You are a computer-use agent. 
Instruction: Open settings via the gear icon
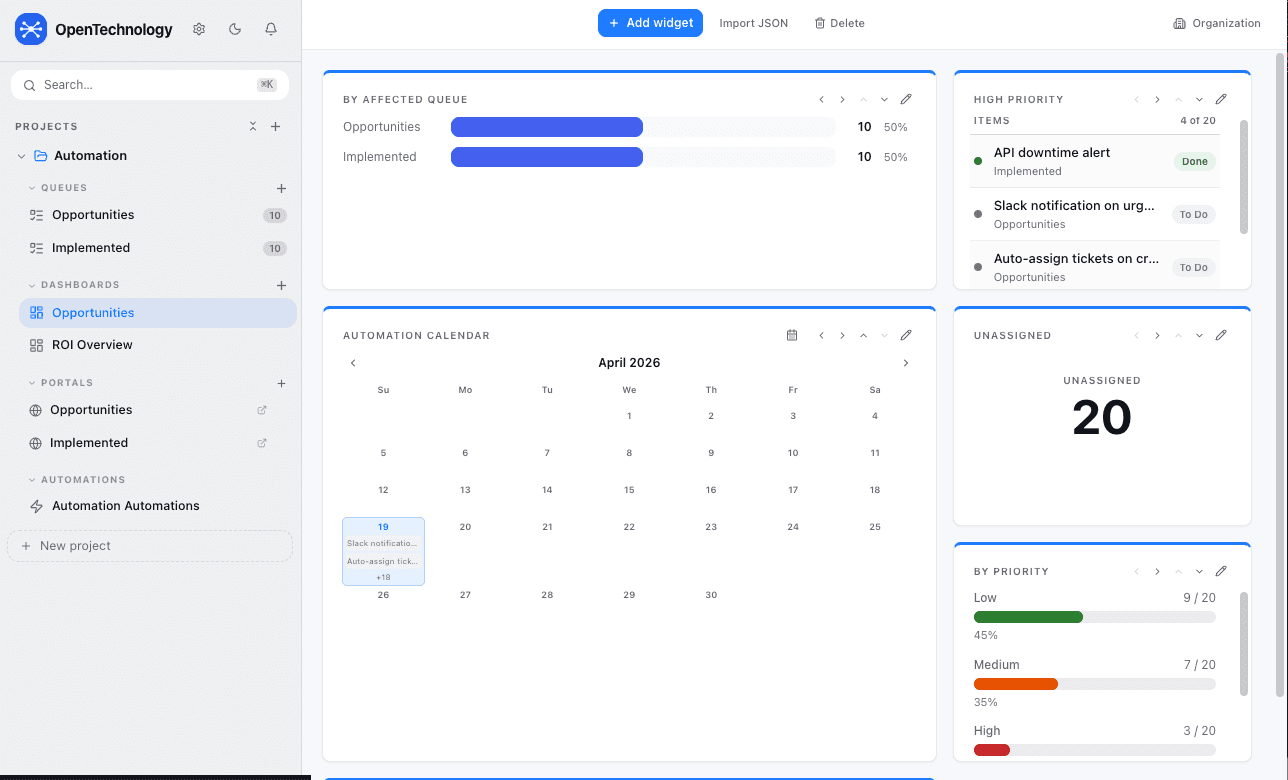[x=199, y=29]
